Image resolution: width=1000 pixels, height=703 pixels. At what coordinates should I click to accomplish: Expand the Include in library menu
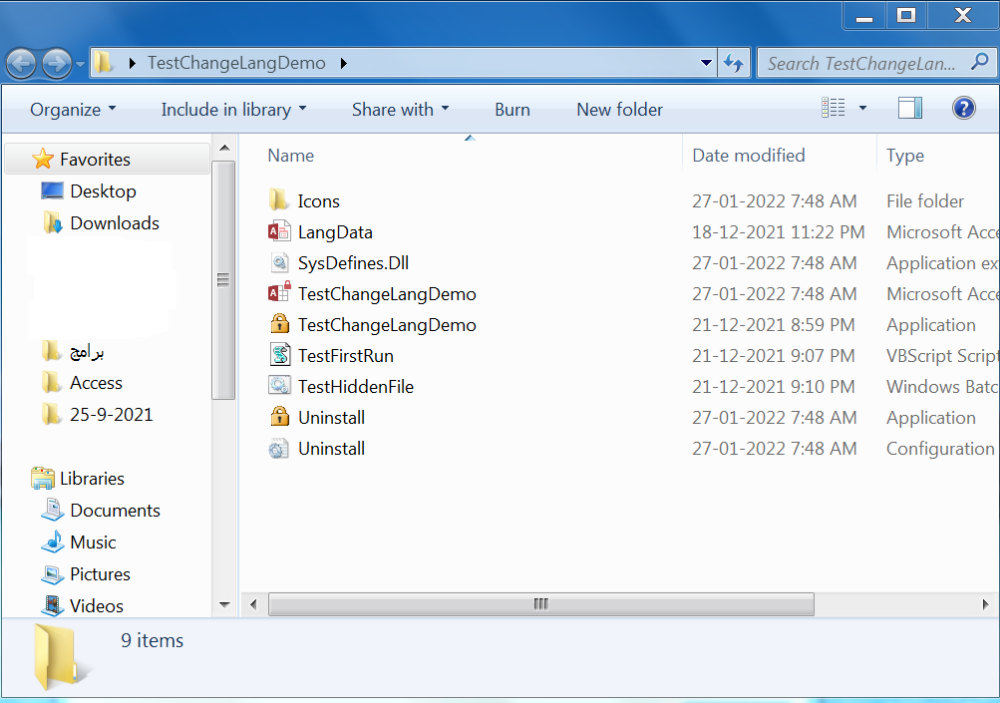pos(233,110)
